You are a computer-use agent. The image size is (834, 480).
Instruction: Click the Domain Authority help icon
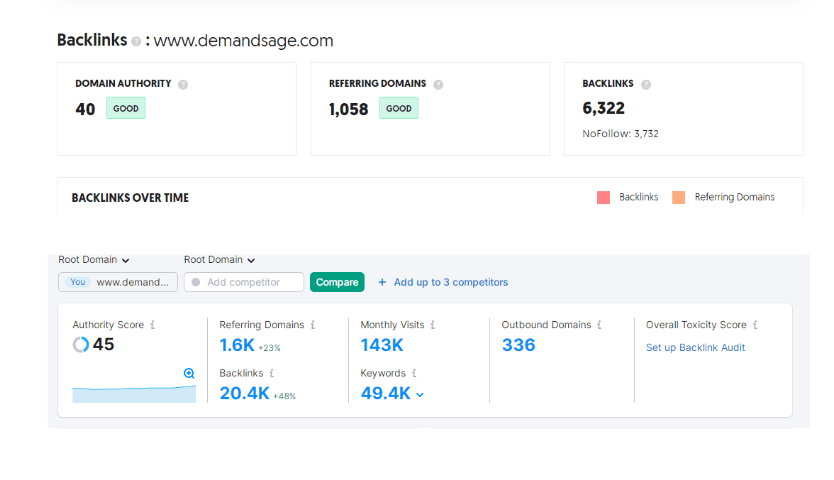[x=183, y=85]
